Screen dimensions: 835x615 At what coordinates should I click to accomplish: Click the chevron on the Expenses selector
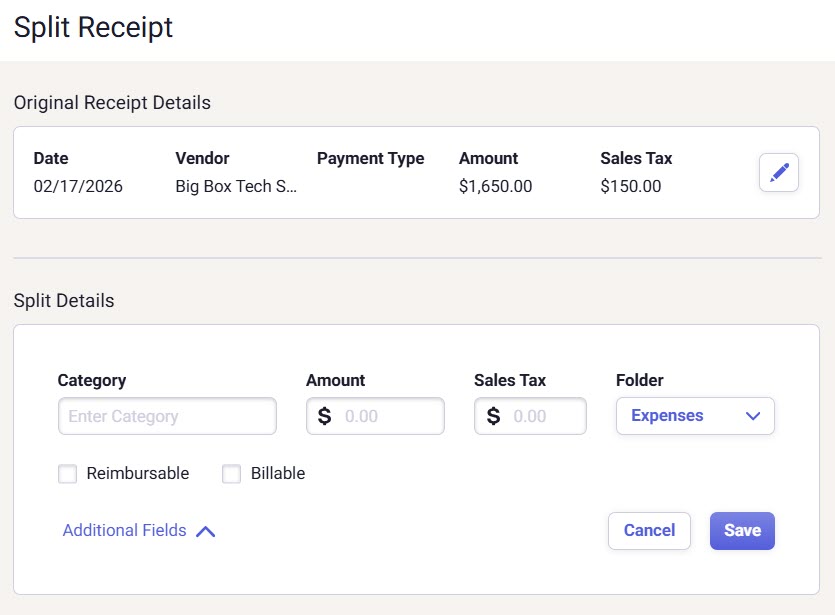click(x=753, y=416)
